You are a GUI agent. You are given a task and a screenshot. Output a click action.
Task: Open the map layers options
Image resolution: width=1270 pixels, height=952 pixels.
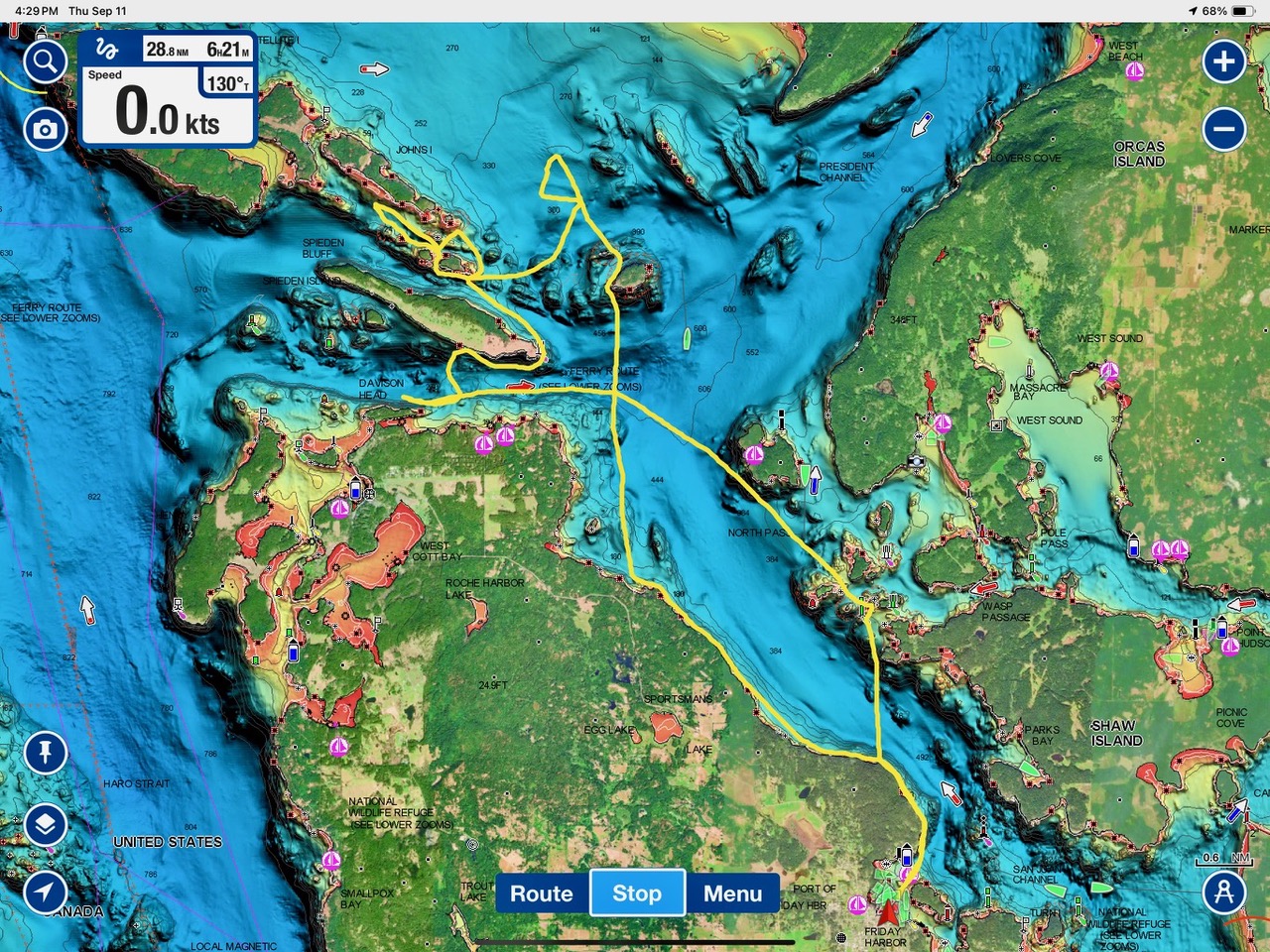point(45,824)
